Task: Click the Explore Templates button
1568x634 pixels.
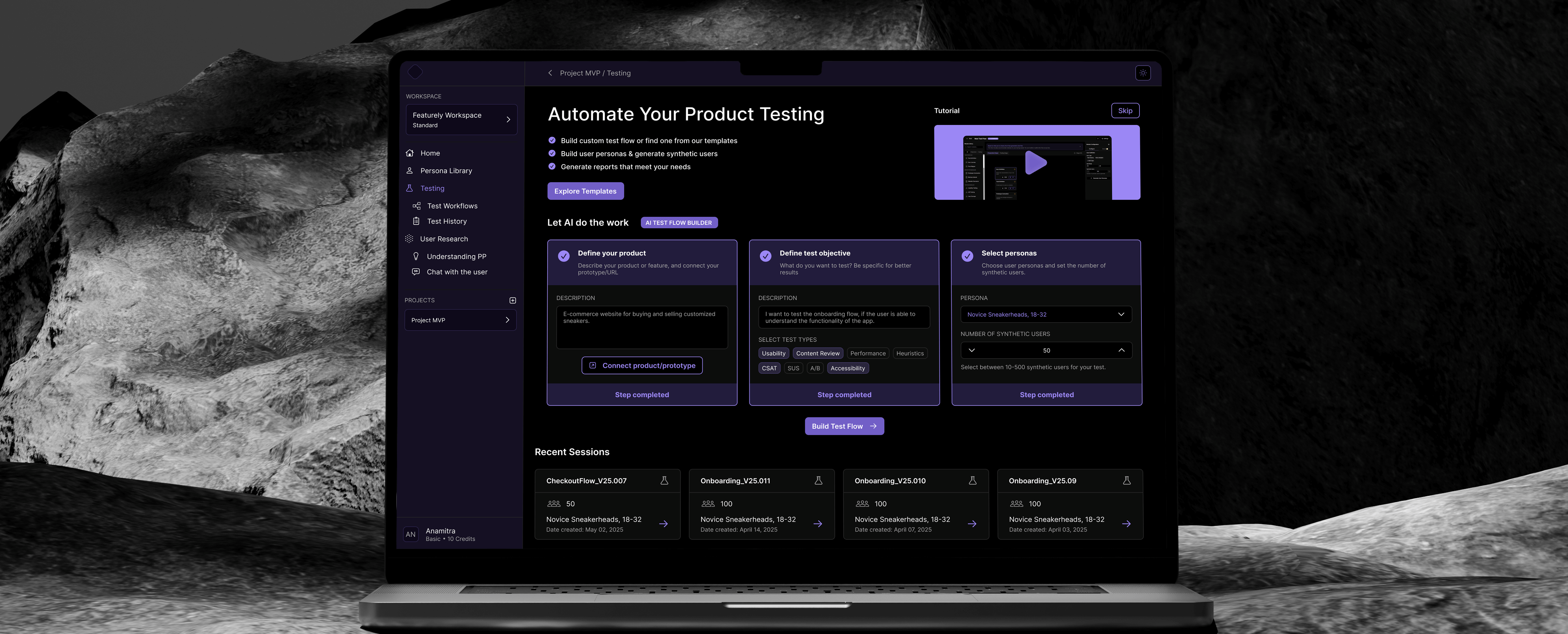Action: pyautogui.click(x=585, y=191)
